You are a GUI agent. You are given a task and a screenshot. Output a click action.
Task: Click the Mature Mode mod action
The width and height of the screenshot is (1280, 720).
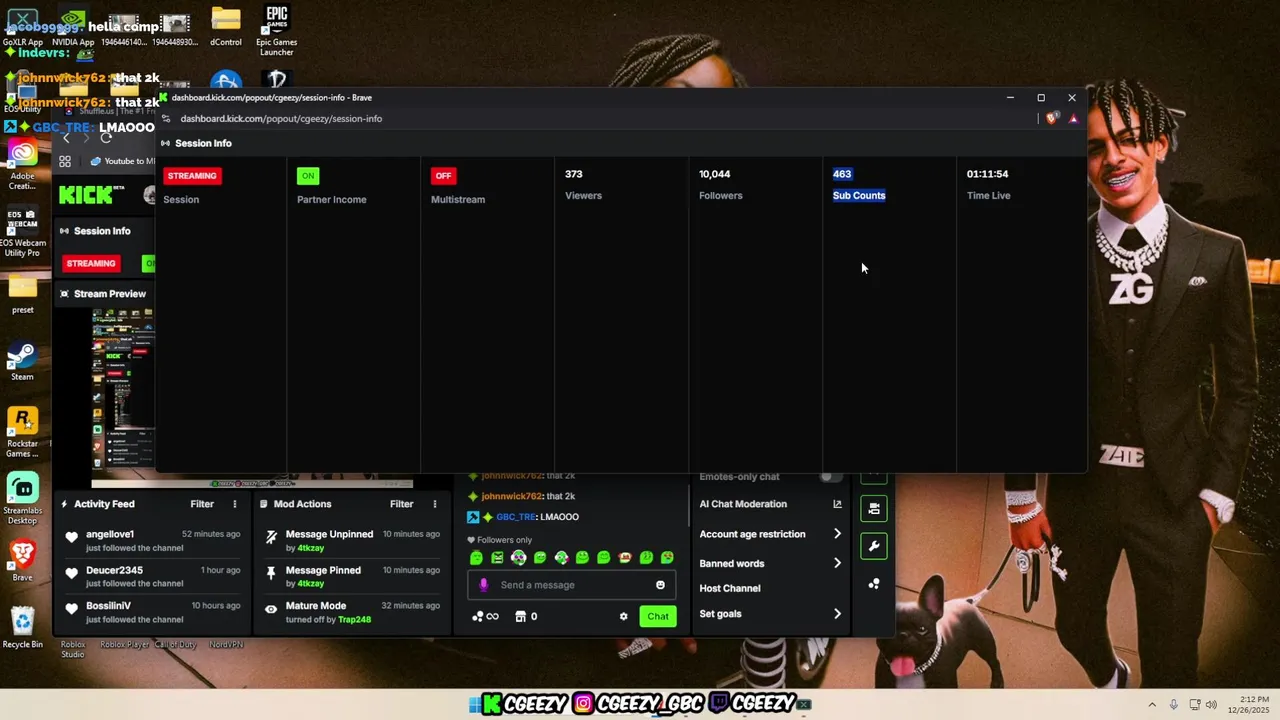point(351,612)
